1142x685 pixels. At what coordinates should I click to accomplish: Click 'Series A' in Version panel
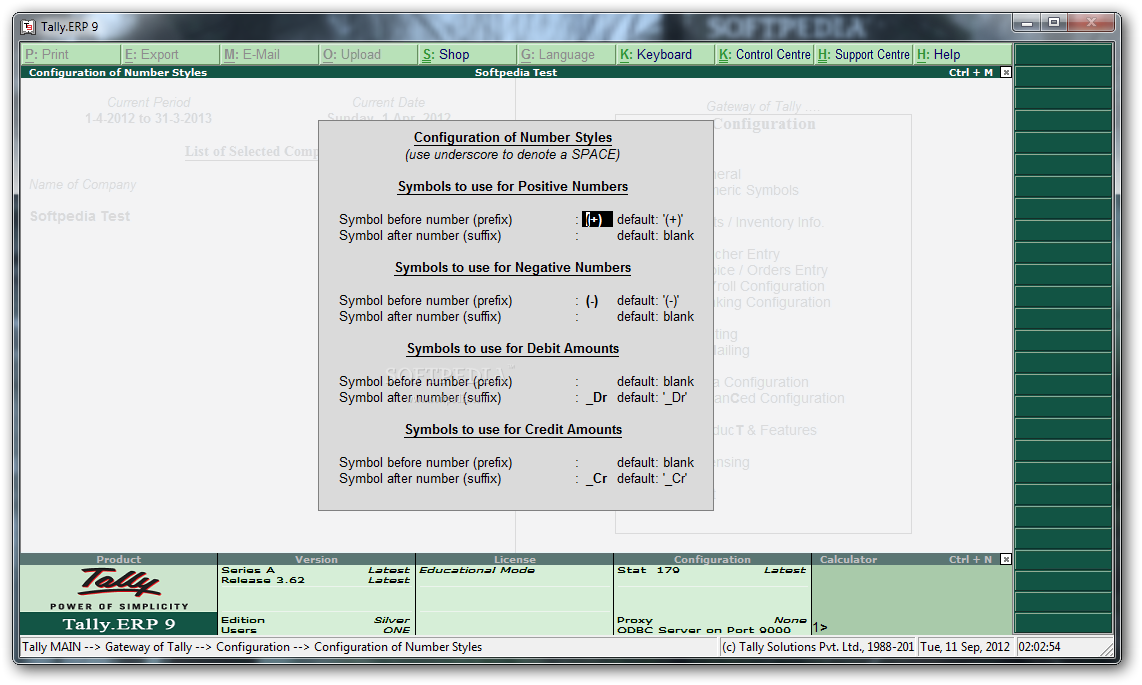point(248,570)
